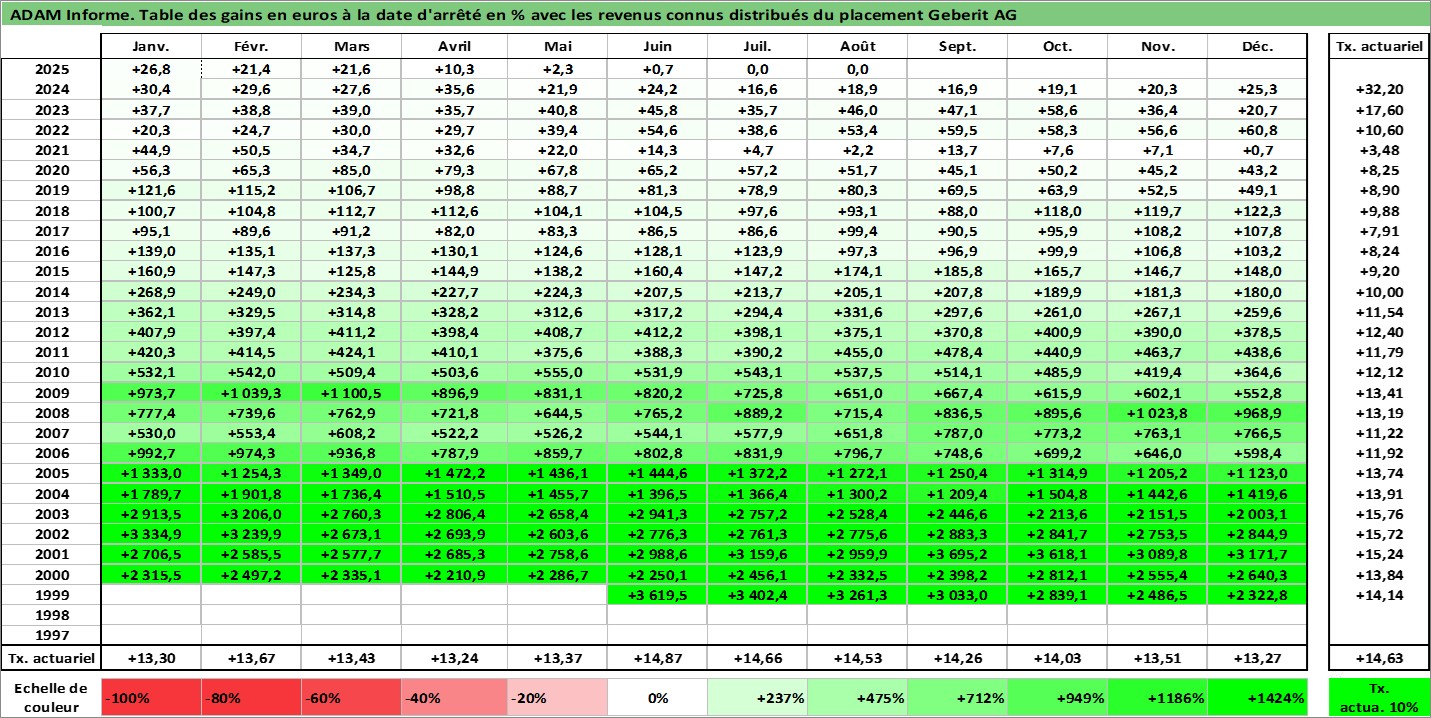Click cell value +3 334,9
Viewport: 1431px width, 718px height.
(152, 534)
